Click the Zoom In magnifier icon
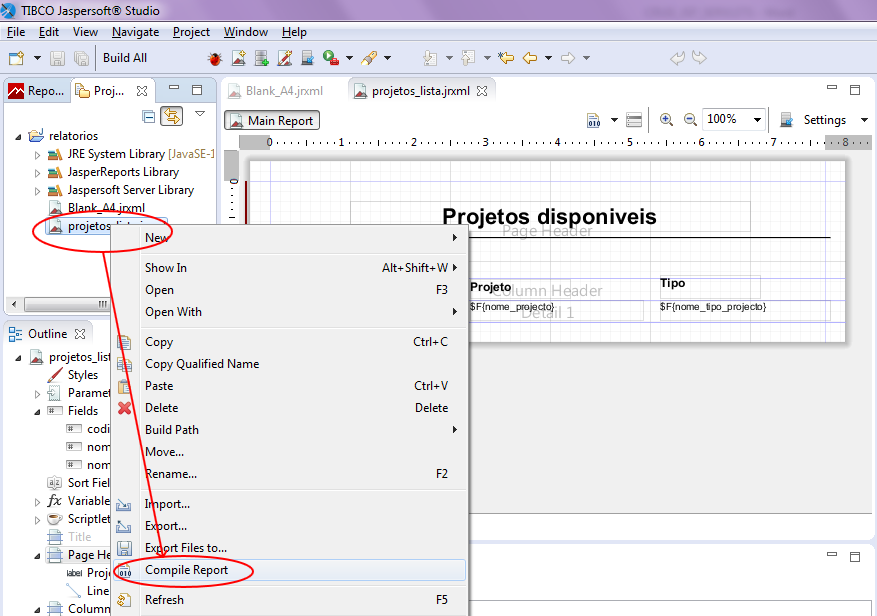Image resolution: width=877 pixels, height=616 pixels. coord(666,119)
